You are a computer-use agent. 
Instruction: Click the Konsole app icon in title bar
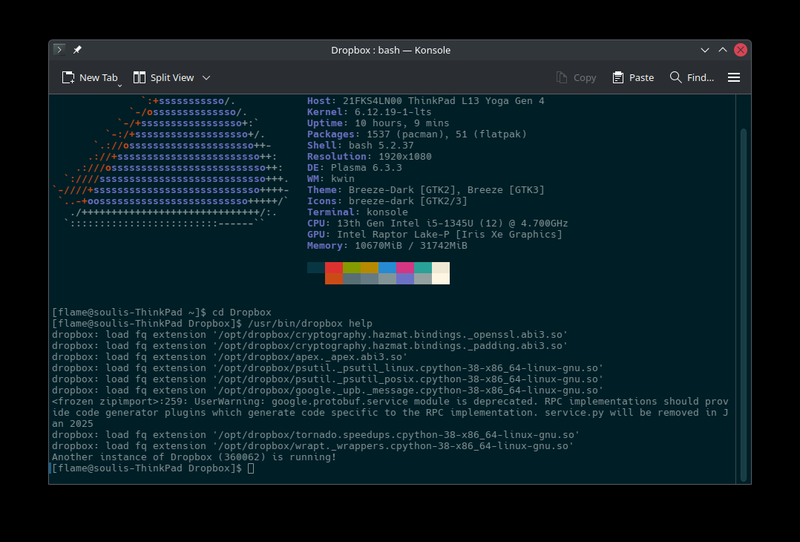tap(60, 50)
